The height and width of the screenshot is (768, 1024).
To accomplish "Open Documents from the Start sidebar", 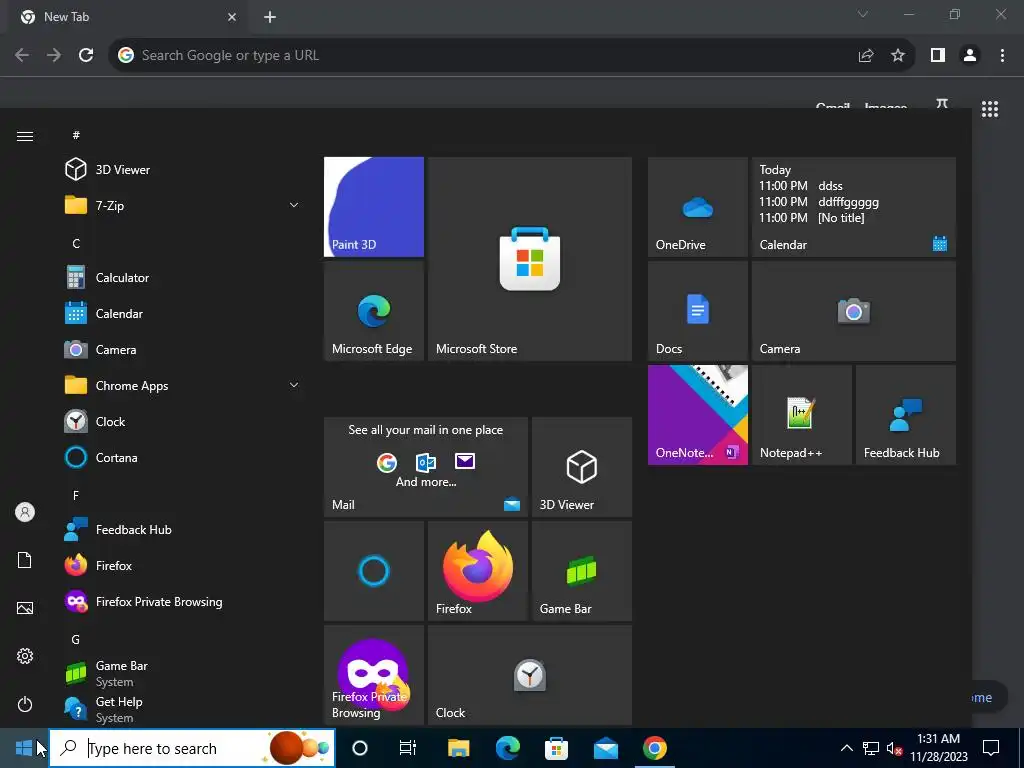I will [x=25, y=560].
